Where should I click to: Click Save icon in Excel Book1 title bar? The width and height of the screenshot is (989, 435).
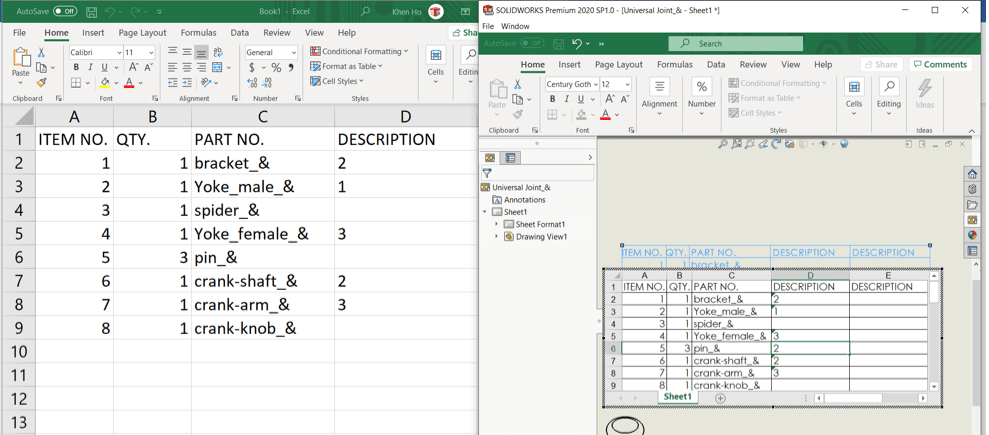click(92, 12)
